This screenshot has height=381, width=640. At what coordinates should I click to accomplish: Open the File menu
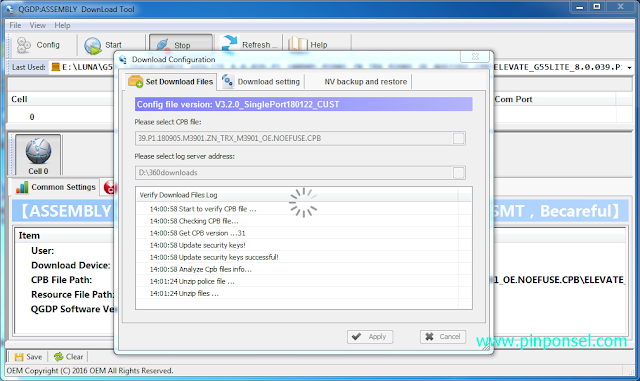click(15, 25)
